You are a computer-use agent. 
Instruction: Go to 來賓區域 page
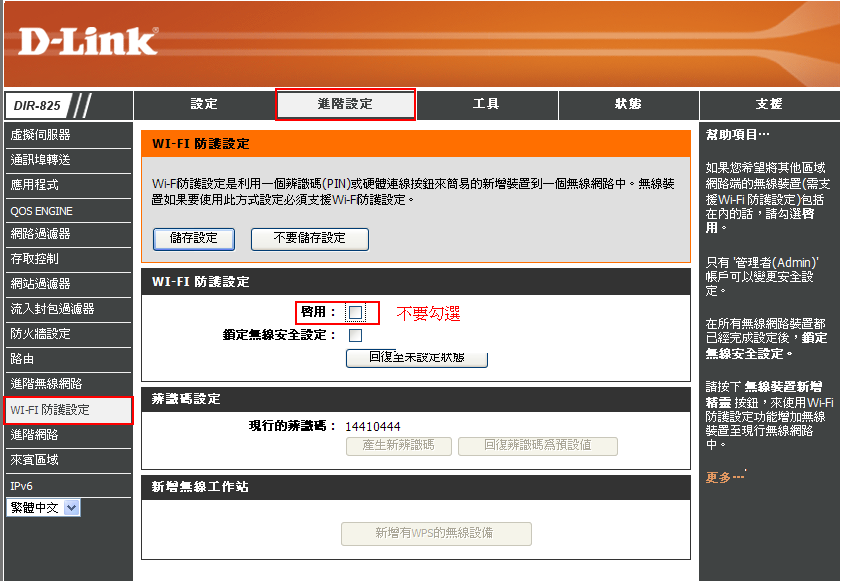click(x=68, y=460)
